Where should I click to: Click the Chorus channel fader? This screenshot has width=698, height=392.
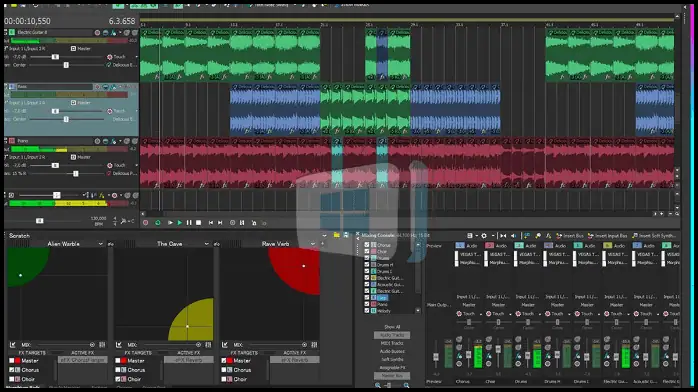(468, 355)
